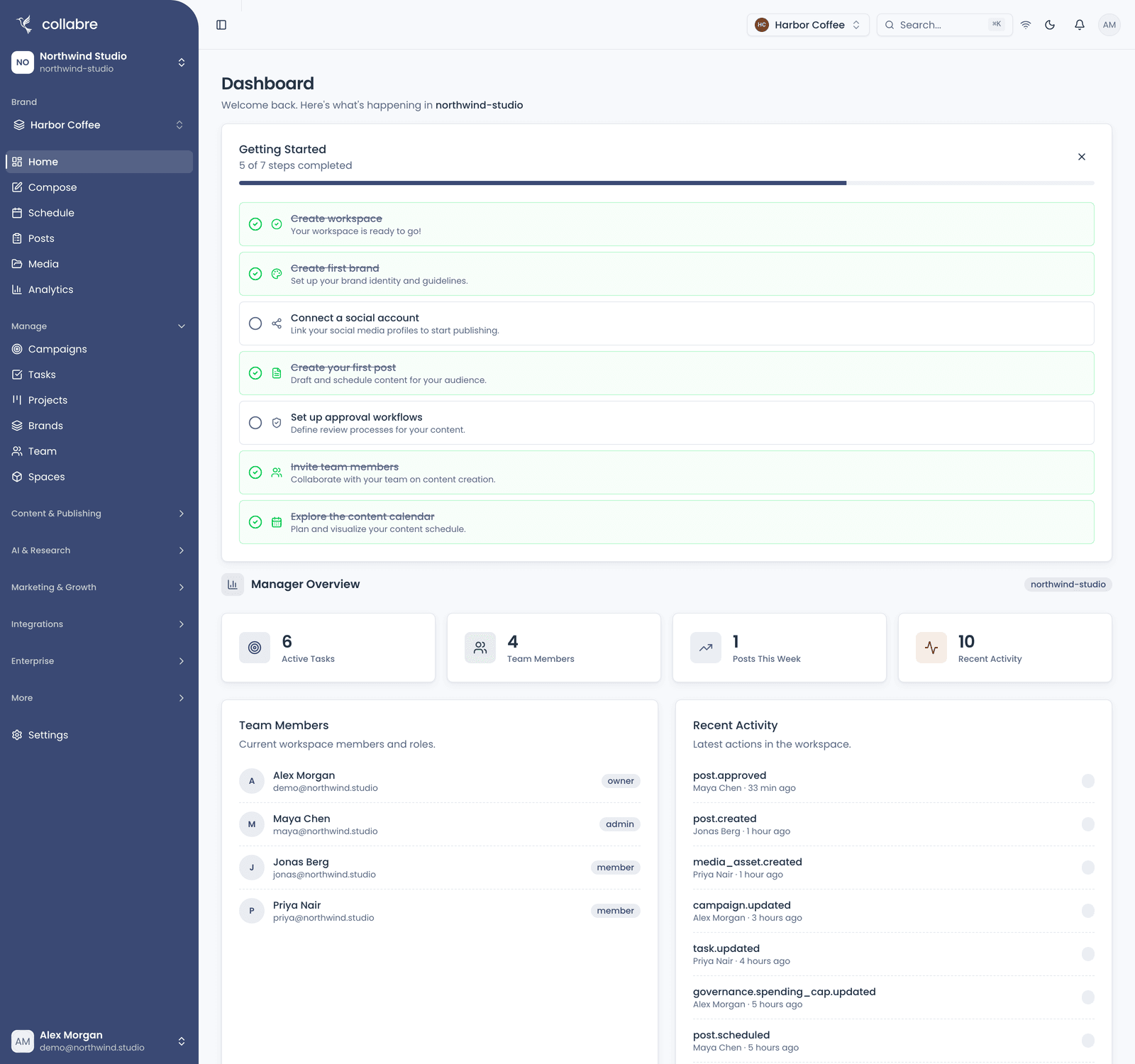
Task: Click status dot on post.approved activity
Action: (x=1088, y=781)
